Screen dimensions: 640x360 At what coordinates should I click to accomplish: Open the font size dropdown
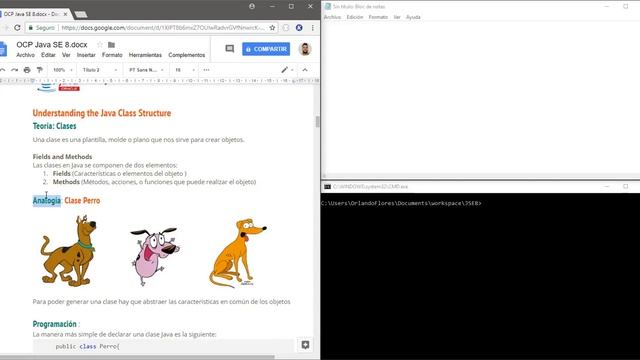[185, 70]
